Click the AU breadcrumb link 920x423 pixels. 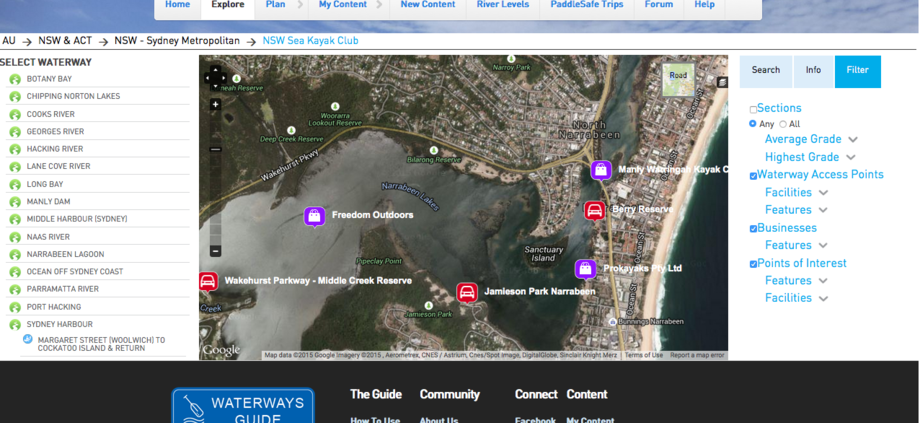tap(9, 40)
